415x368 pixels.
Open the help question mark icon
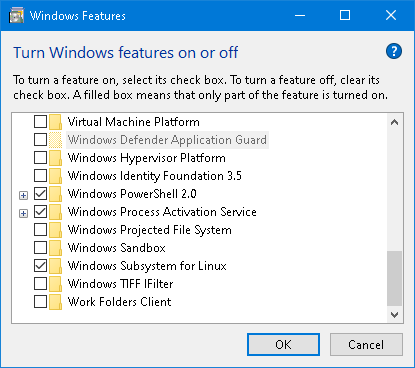[x=394, y=51]
